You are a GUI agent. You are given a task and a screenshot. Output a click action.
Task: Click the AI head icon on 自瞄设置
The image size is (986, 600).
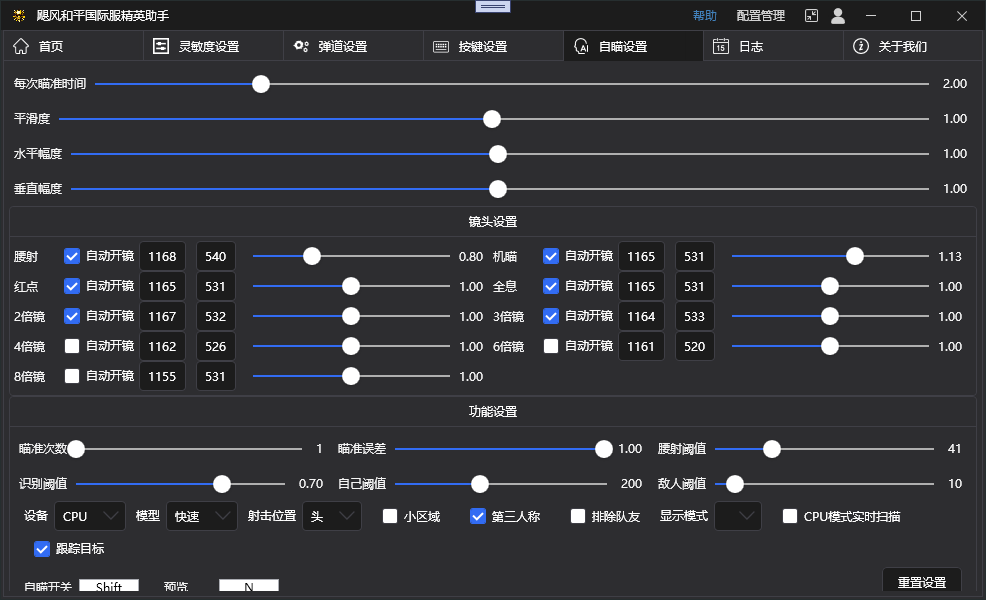pyautogui.click(x=582, y=46)
